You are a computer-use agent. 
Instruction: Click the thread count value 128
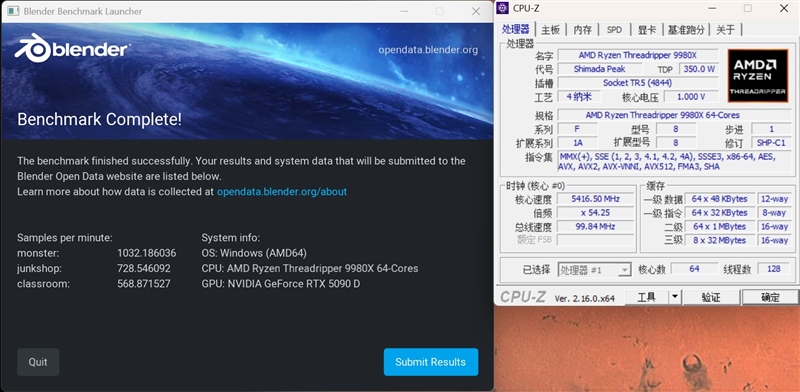click(773, 269)
